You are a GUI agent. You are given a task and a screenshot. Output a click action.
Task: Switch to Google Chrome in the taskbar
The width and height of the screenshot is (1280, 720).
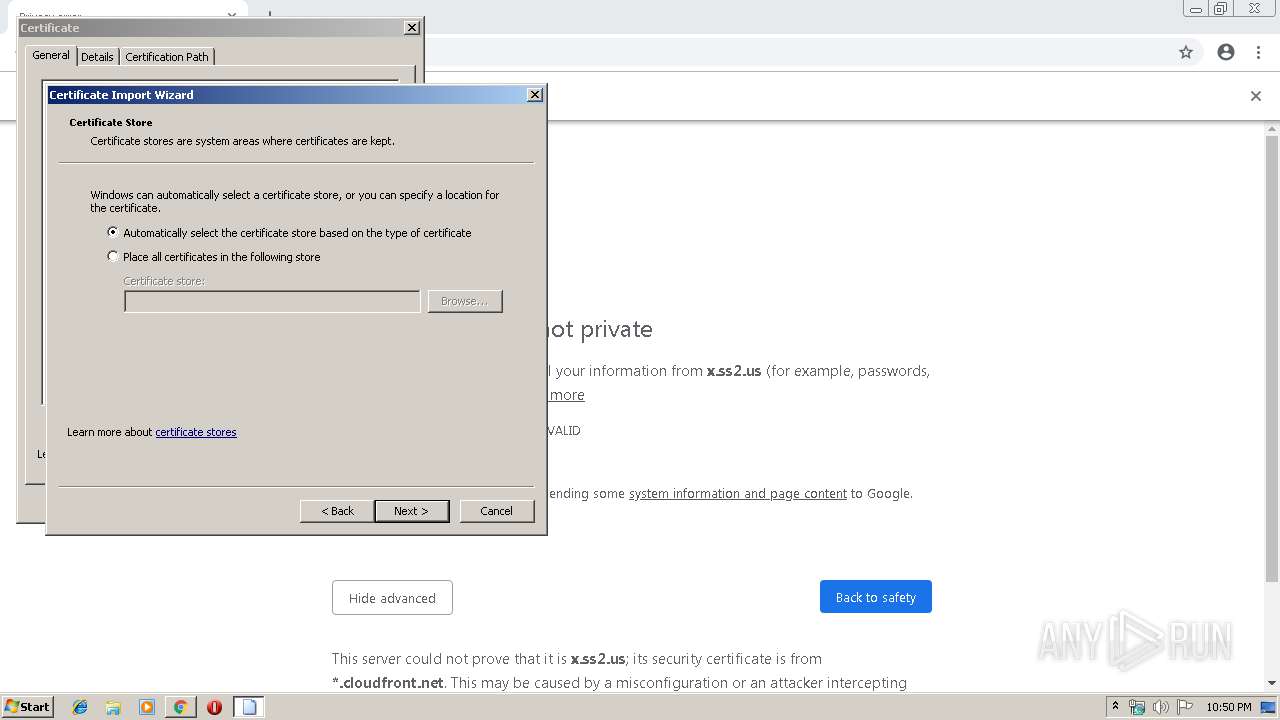click(180, 707)
